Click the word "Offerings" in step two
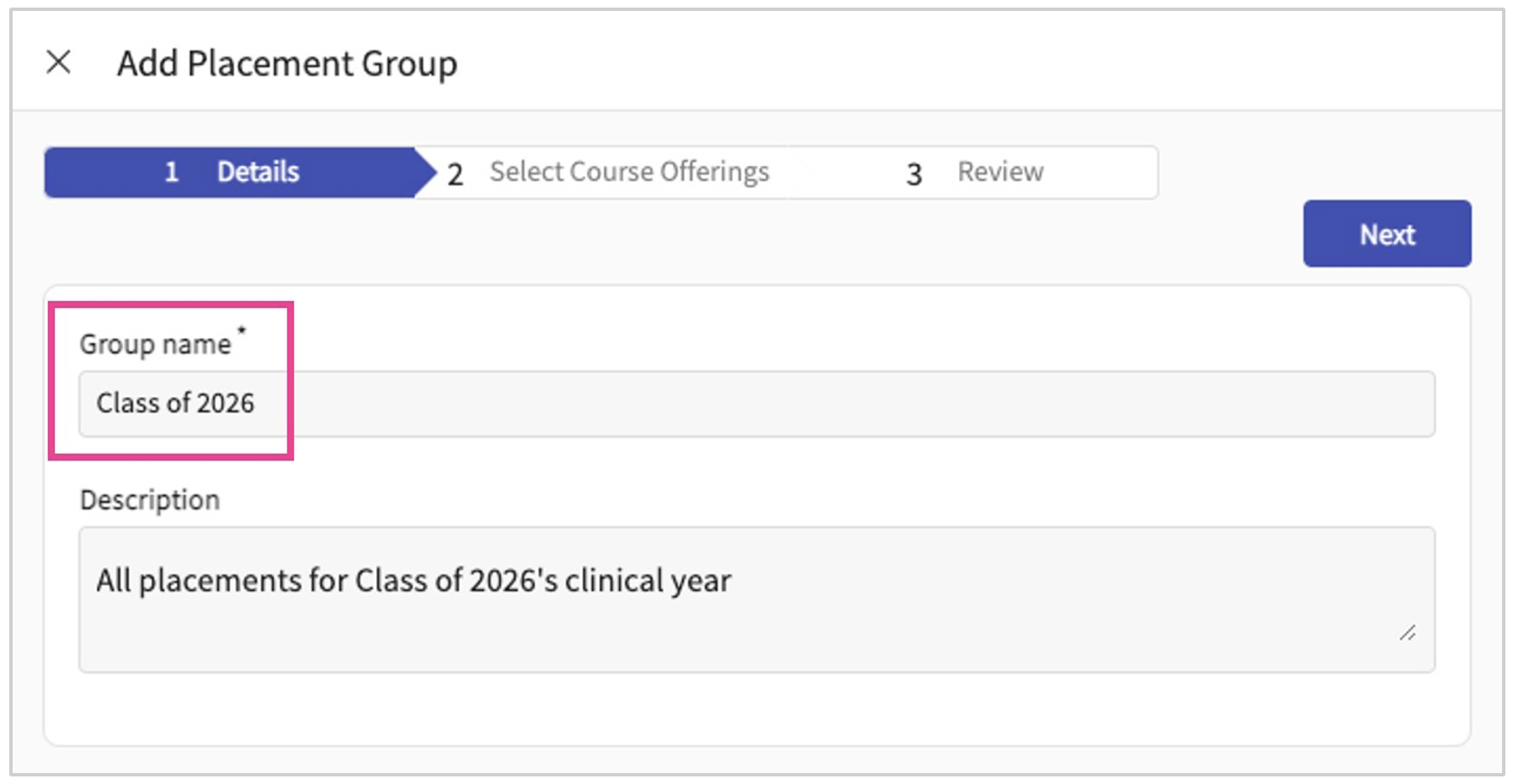The image size is (1513, 784). pyautogui.click(x=714, y=172)
